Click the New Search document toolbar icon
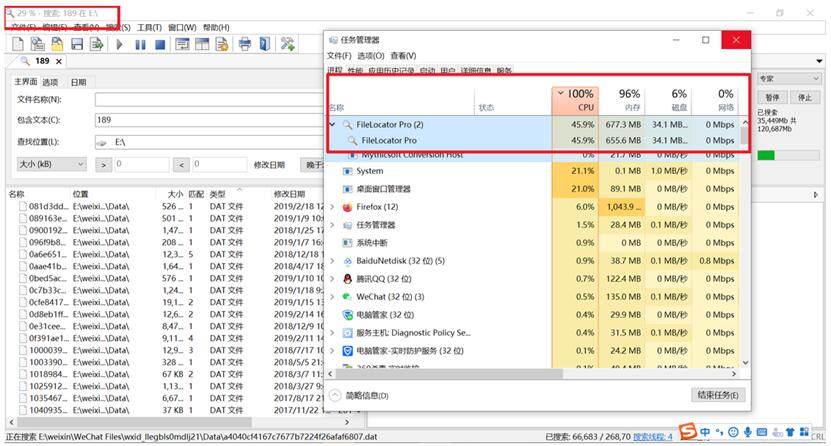The height and width of the screenshot is (446, 831). (17, 44)
